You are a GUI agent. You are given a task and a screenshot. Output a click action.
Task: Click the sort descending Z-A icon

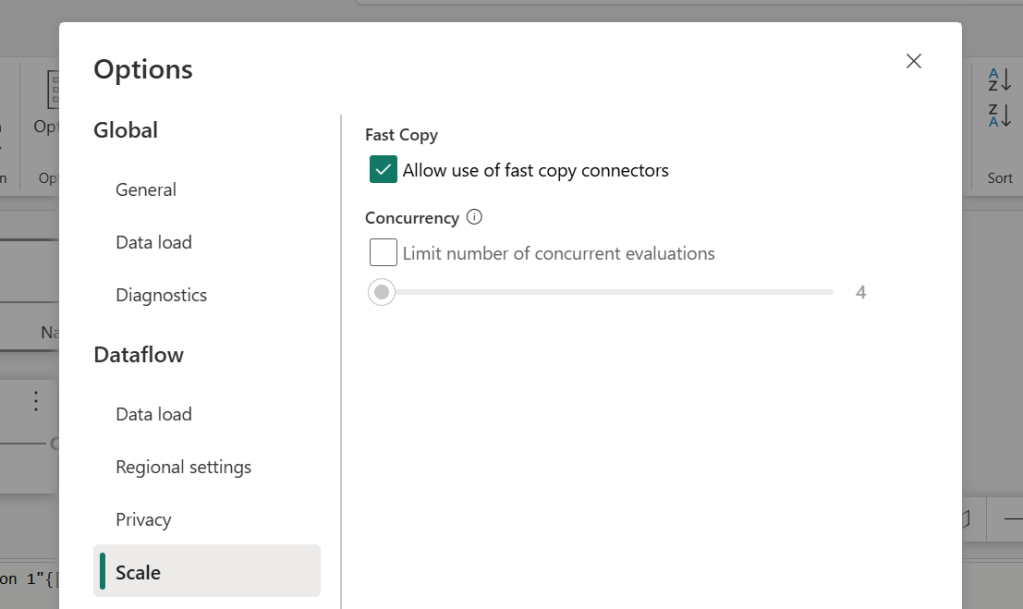click(999, 115)
